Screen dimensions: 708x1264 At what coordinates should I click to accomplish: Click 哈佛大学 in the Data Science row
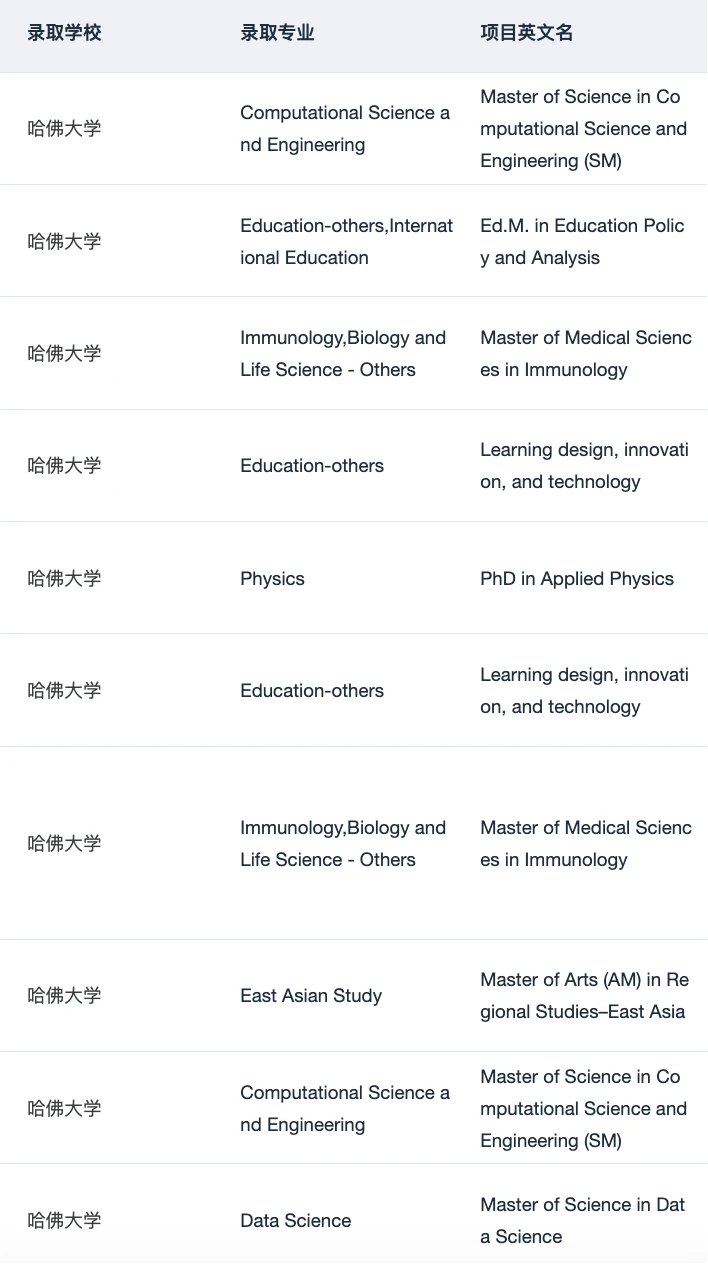[x=64, y=1220]
